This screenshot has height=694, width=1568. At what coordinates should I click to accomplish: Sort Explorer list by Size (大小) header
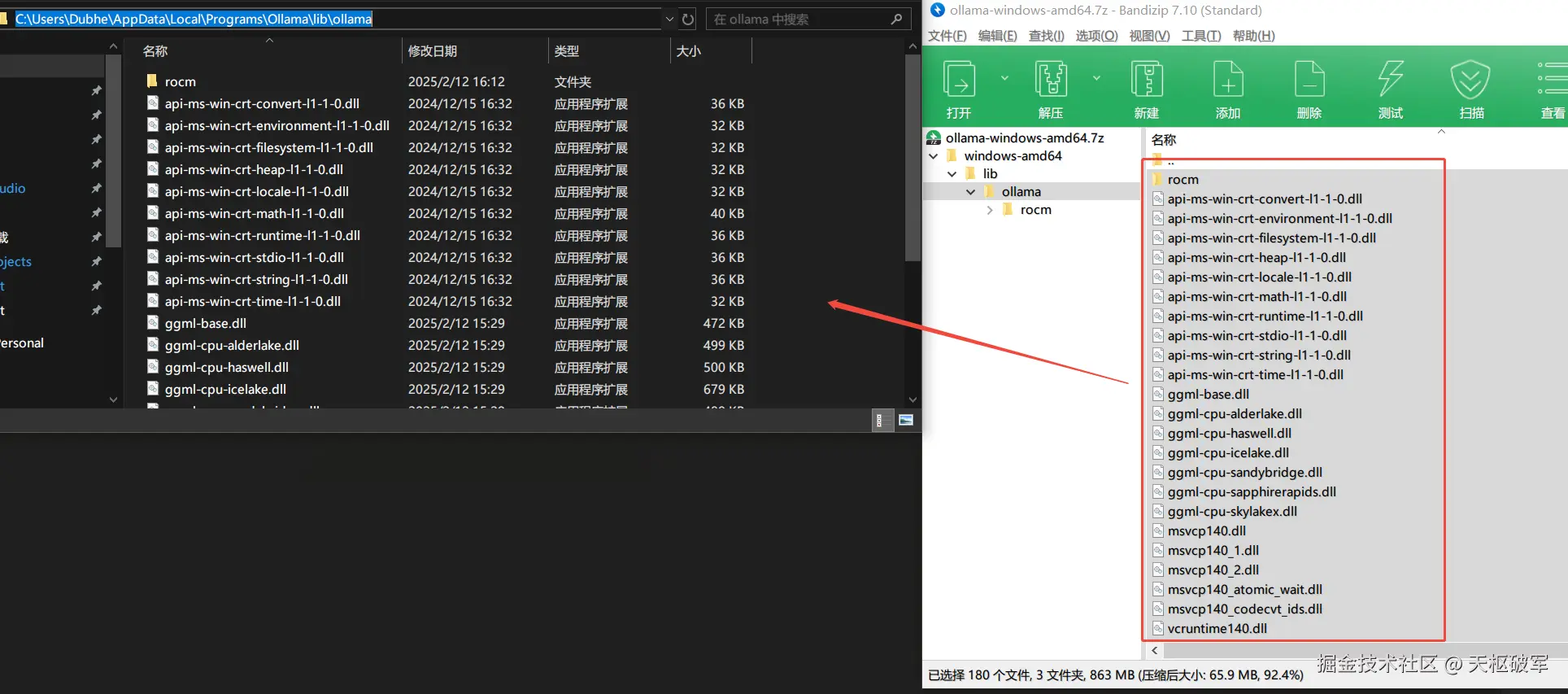[x=711, y=50]
